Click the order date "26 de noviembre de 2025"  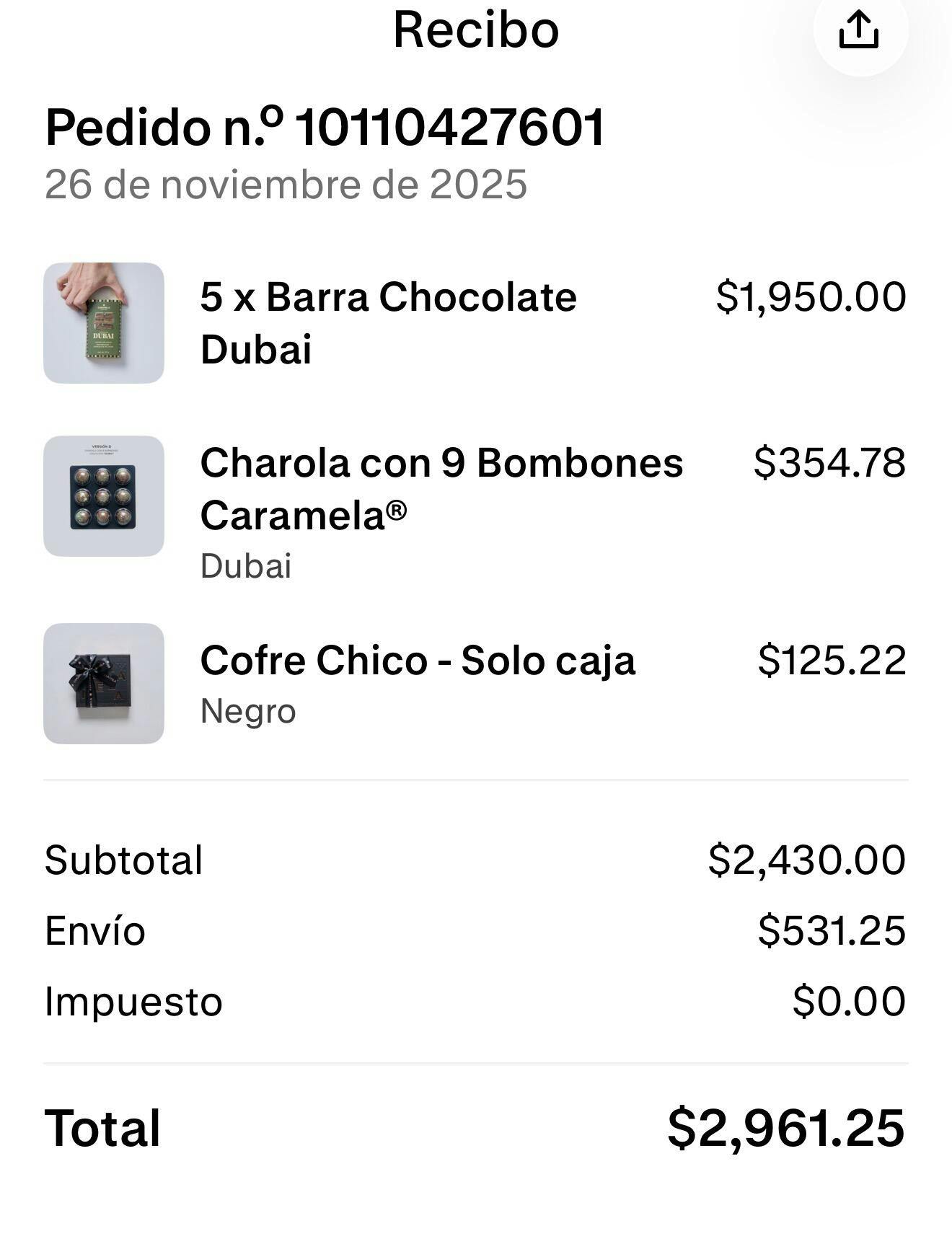click(x=286, y=185)
